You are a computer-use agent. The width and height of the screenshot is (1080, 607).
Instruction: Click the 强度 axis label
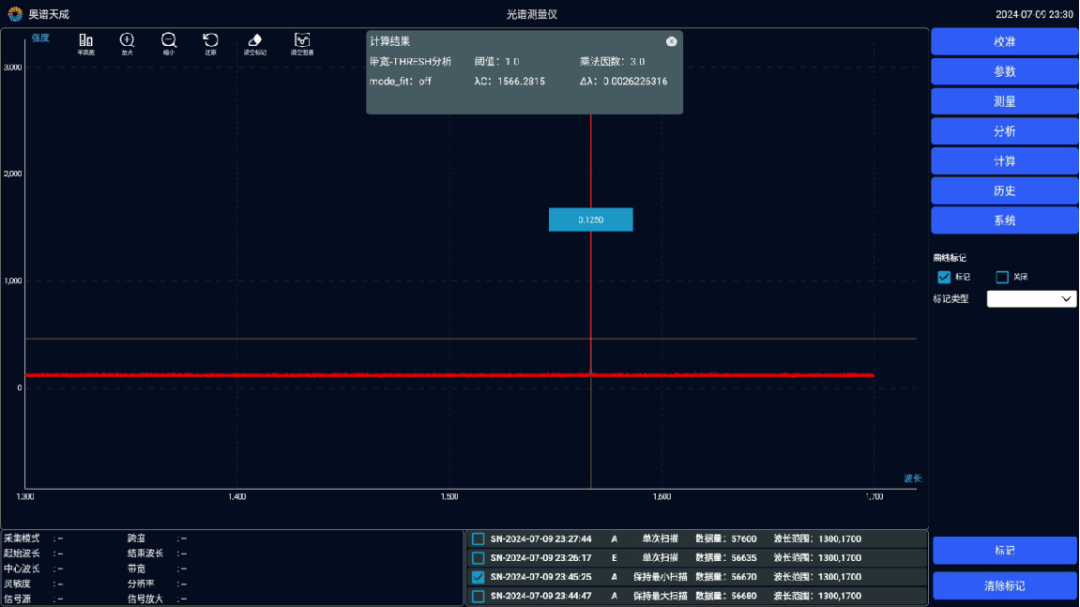click(41, 38)
